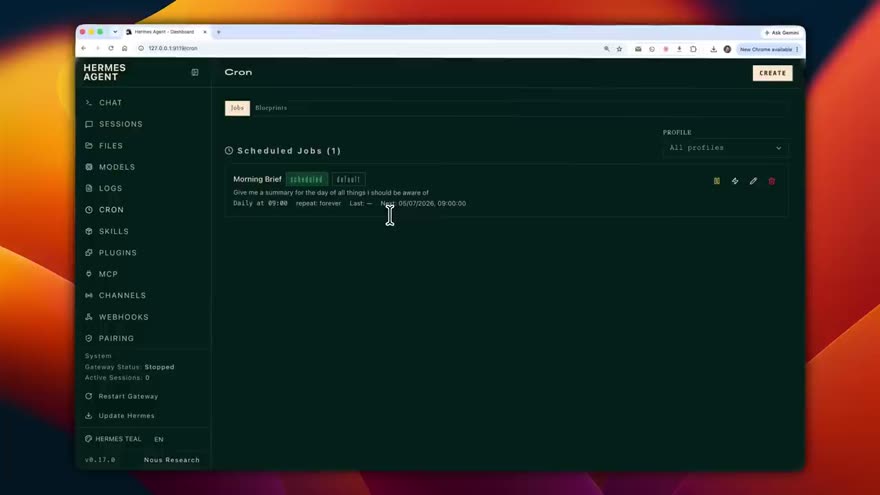Trigger Morning Brief job now via lightning icon
This screenshot has width=880, height=495.
735,181
